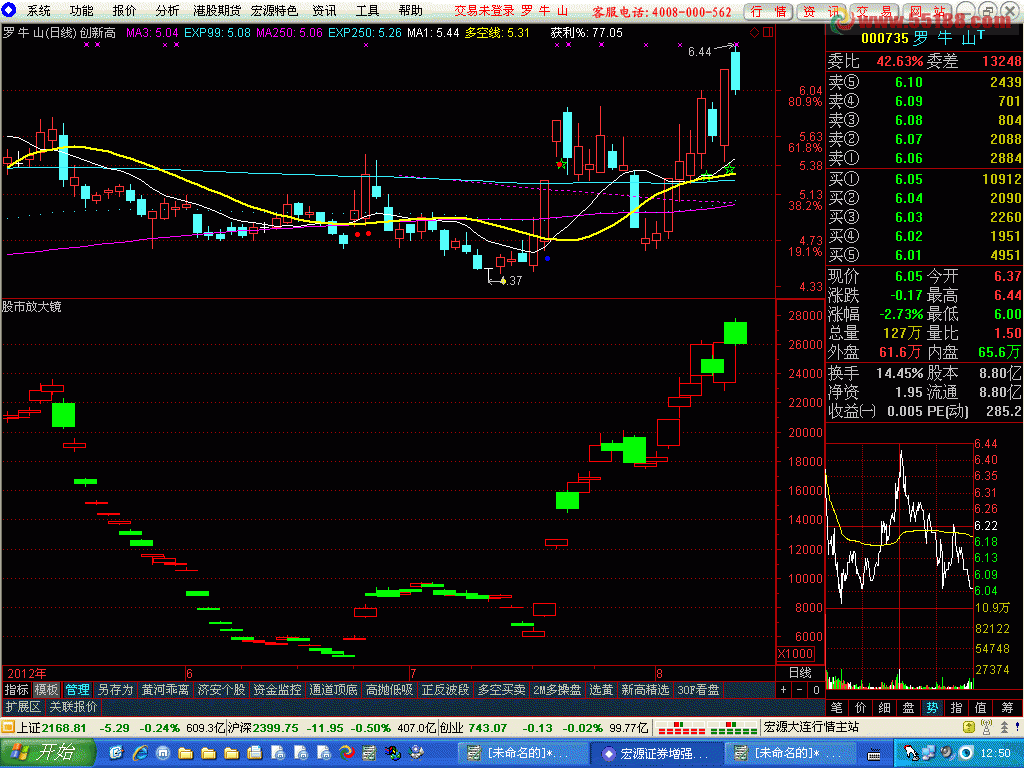Open the 系统 menu
Image resolution: width=1024 pixels, height=768 pixels.
[38, 10]
